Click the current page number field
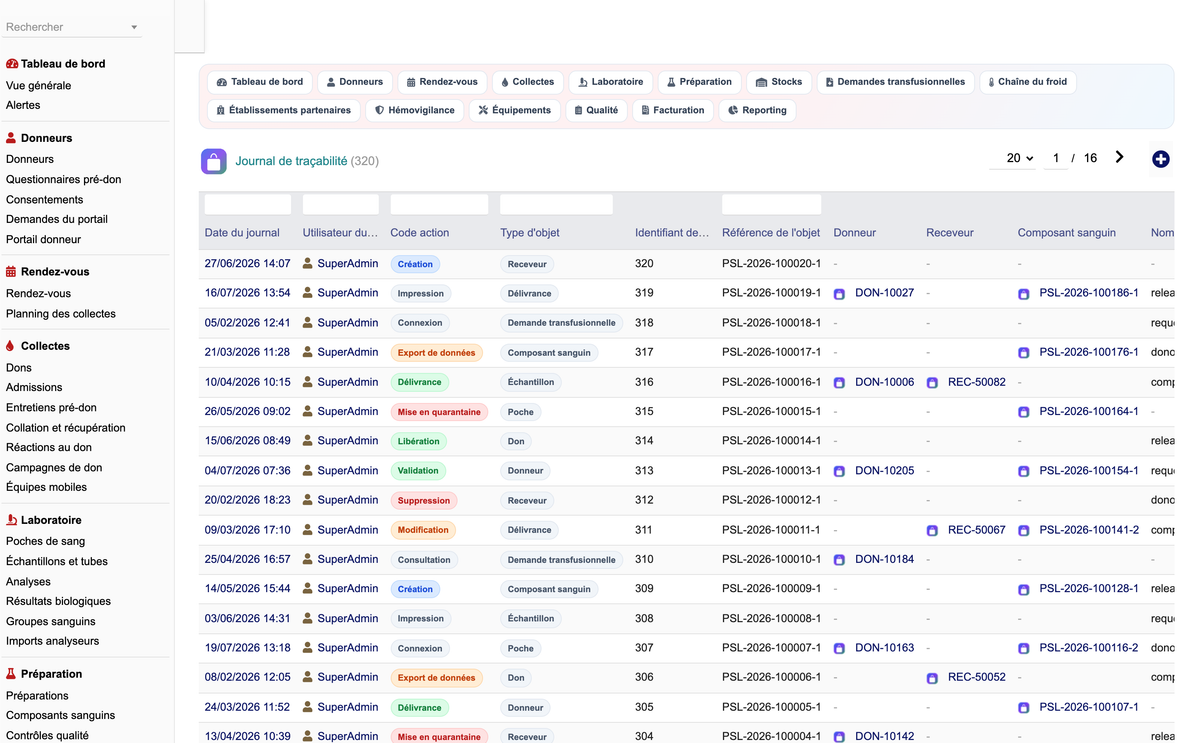 [x=1055, y=158]
